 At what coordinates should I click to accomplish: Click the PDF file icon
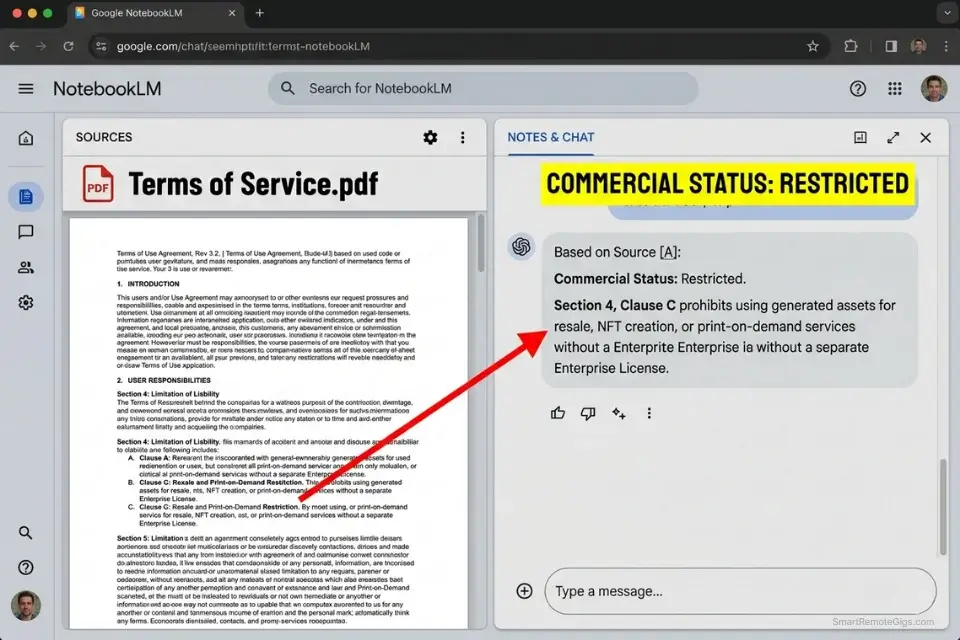tap(98, 184)
